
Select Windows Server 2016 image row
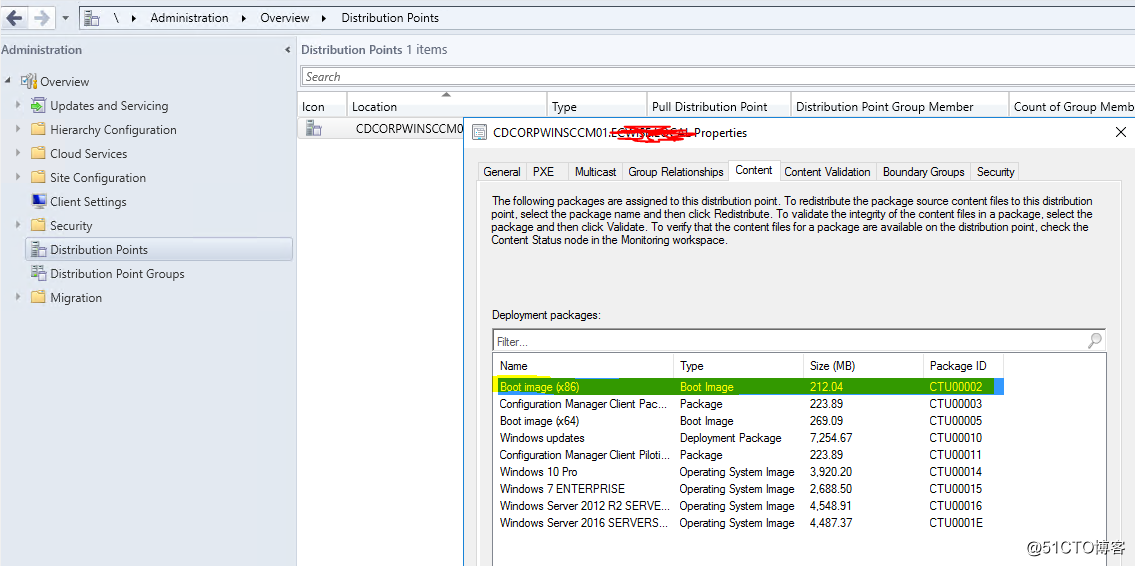(748, 523)
